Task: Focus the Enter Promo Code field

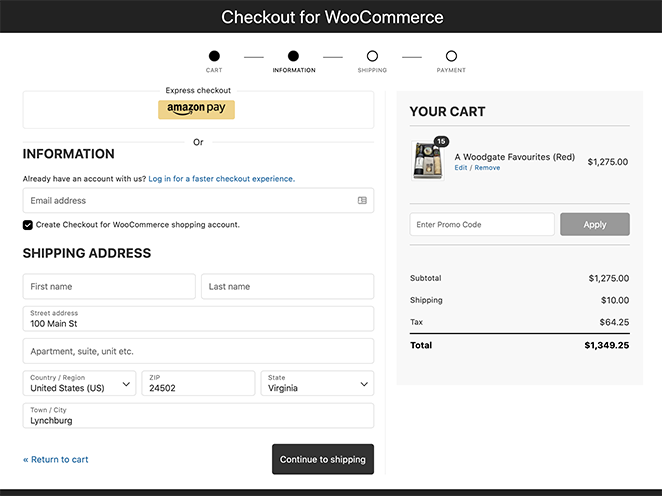Action: coord(481,225)
